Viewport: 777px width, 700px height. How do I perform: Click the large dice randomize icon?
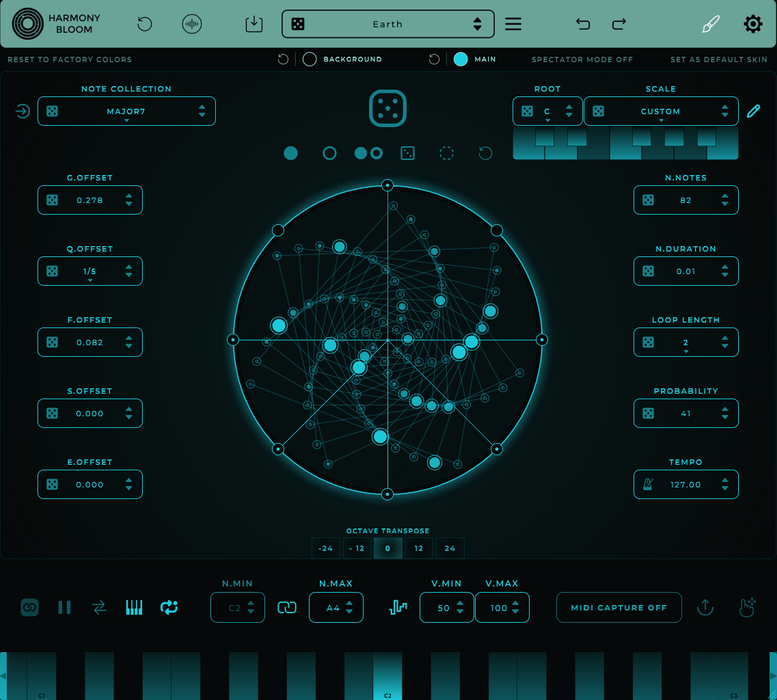pos(387,109)
